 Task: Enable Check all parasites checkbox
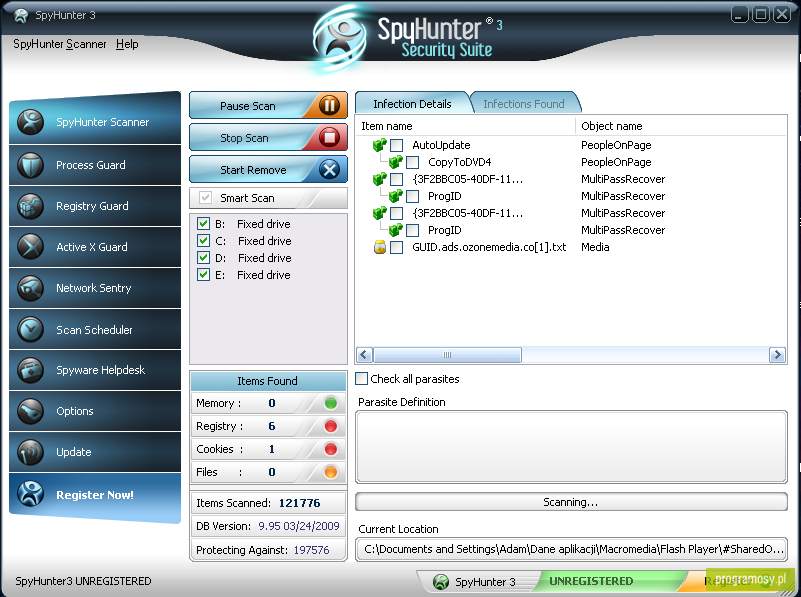pyautogui.click(x=361, y=378)
